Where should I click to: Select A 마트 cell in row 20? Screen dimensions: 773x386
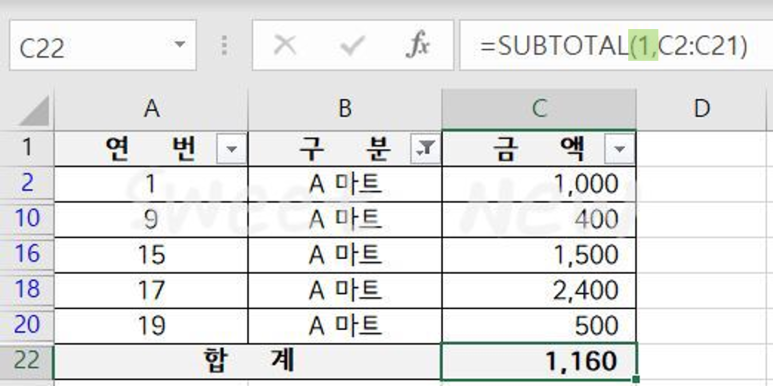345,326
